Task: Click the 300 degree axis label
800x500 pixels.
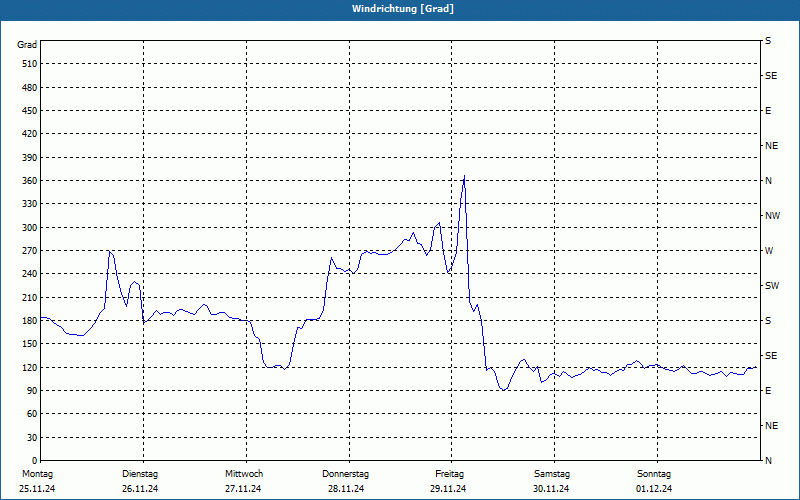Action: pos(30,227)
